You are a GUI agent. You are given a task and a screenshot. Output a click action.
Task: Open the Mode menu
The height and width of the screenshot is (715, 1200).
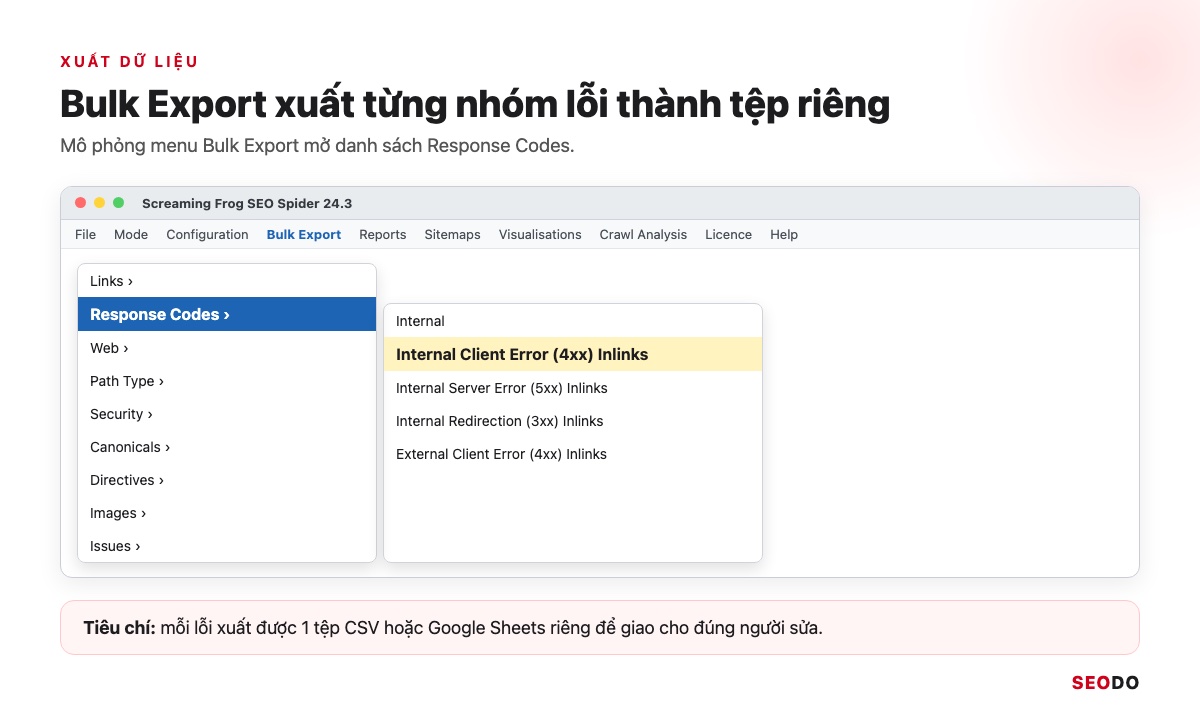click(x=131, y=234)
